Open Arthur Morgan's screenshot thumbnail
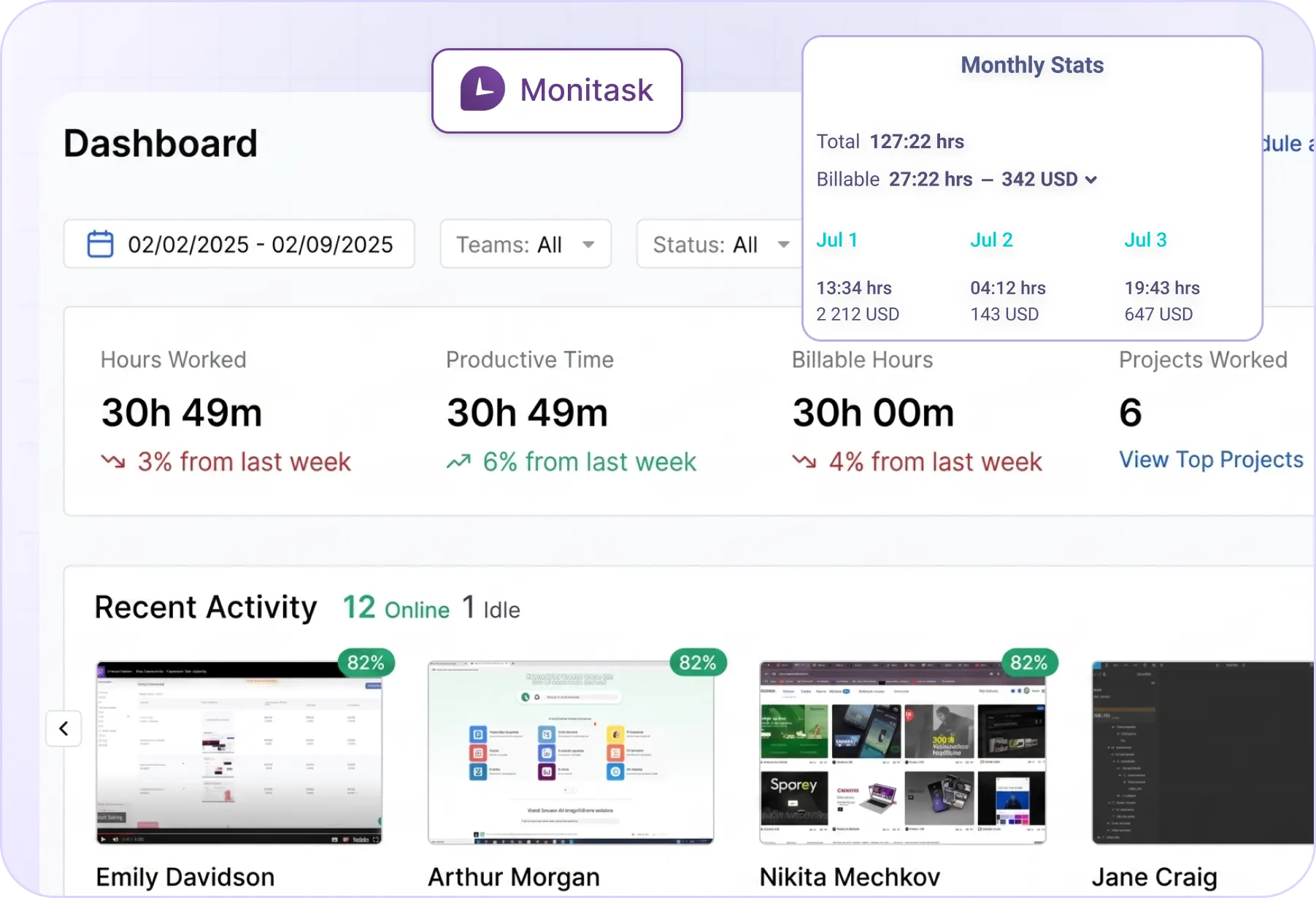The height and width of the screenshot is (898, 1316). tap(571, 753)
